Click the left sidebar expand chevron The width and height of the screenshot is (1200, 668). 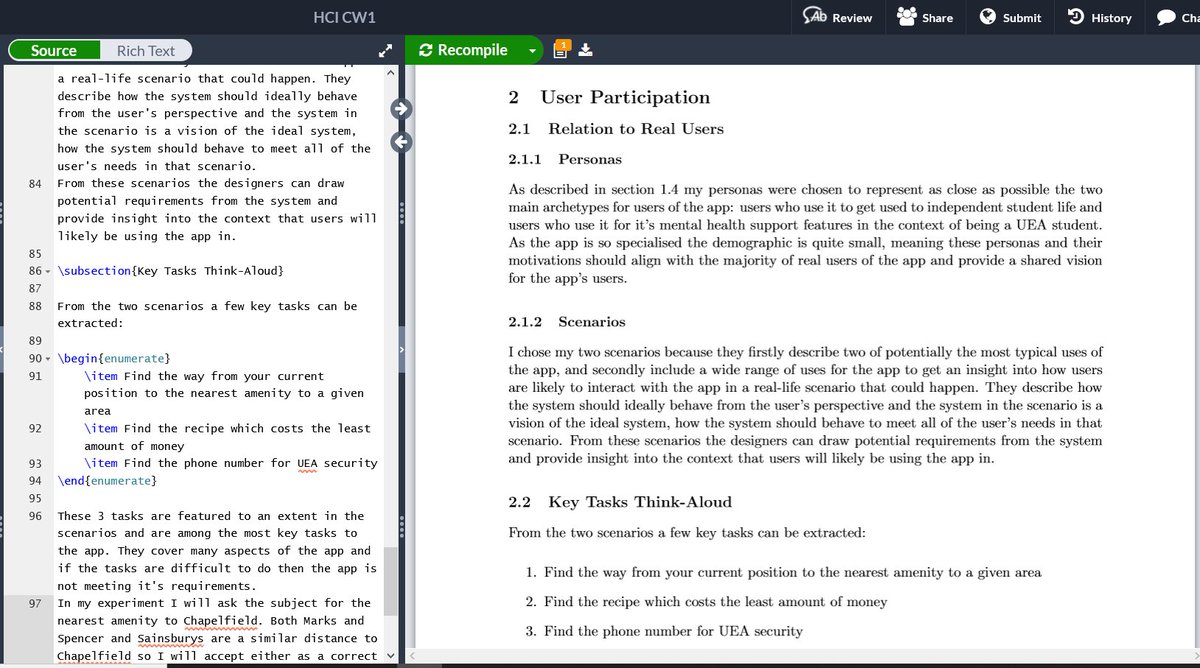coord(2,350)
